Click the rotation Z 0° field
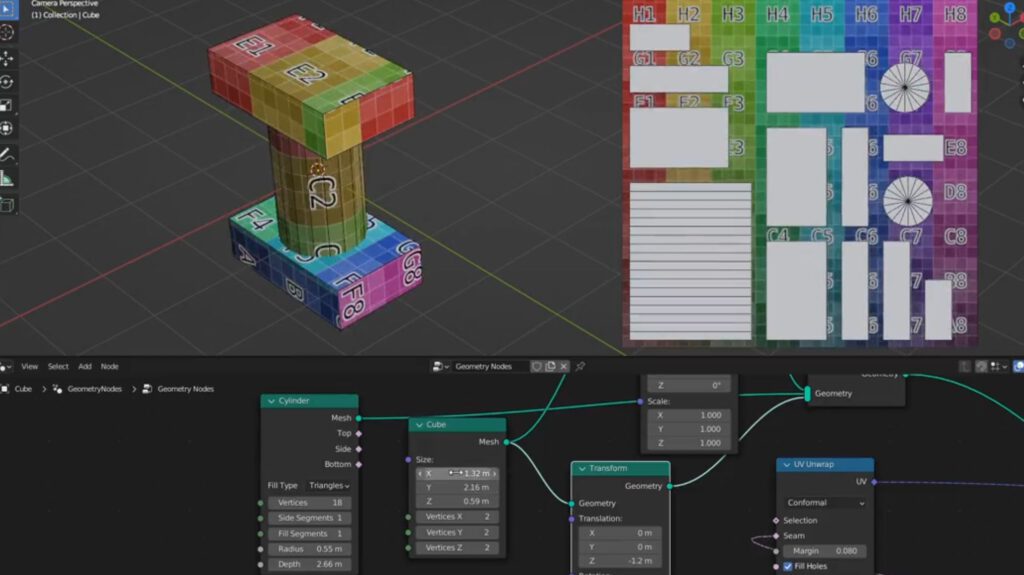Image resolution: width=1024 pixels, height=575 pixels. [x=689, y=386]
